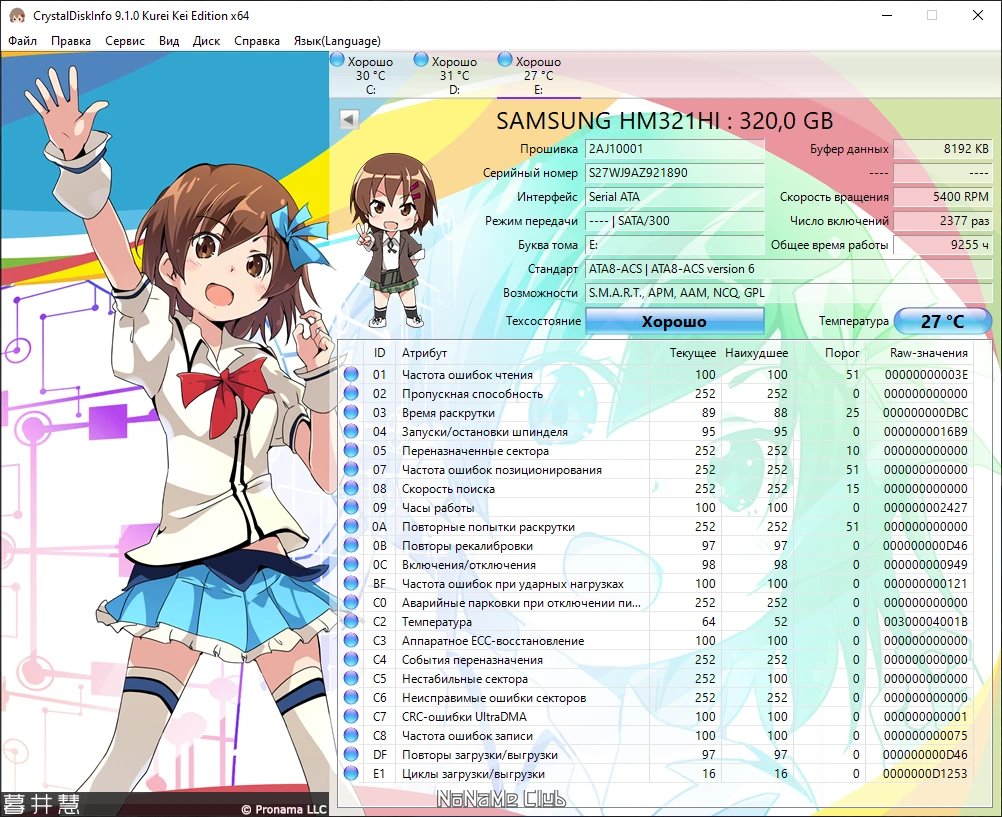Click the Хорошо health status button
This screenshot has height=817, width=1002.
(674, 321)
